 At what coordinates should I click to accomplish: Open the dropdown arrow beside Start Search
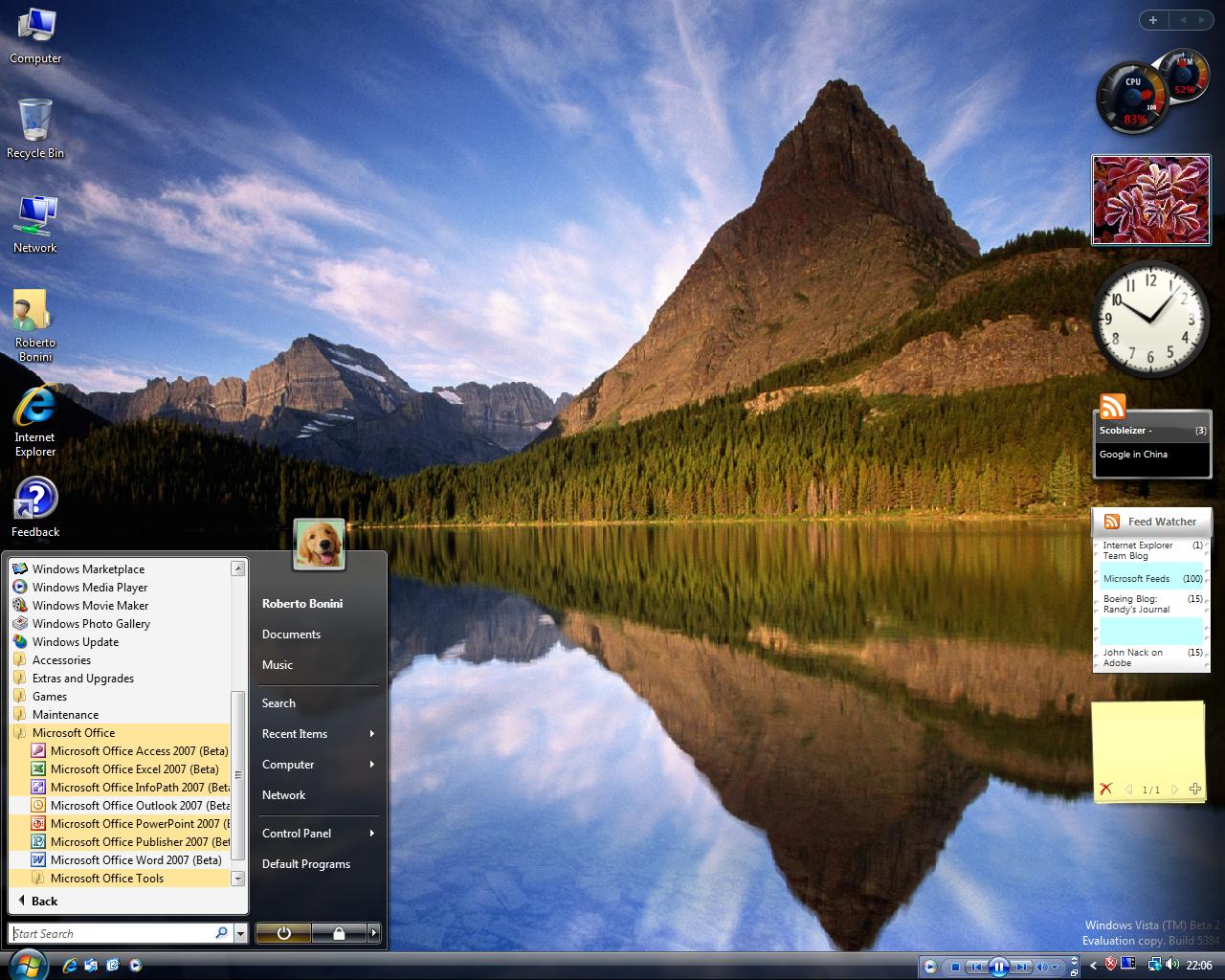pyautogui.click(x=240, y=933)
